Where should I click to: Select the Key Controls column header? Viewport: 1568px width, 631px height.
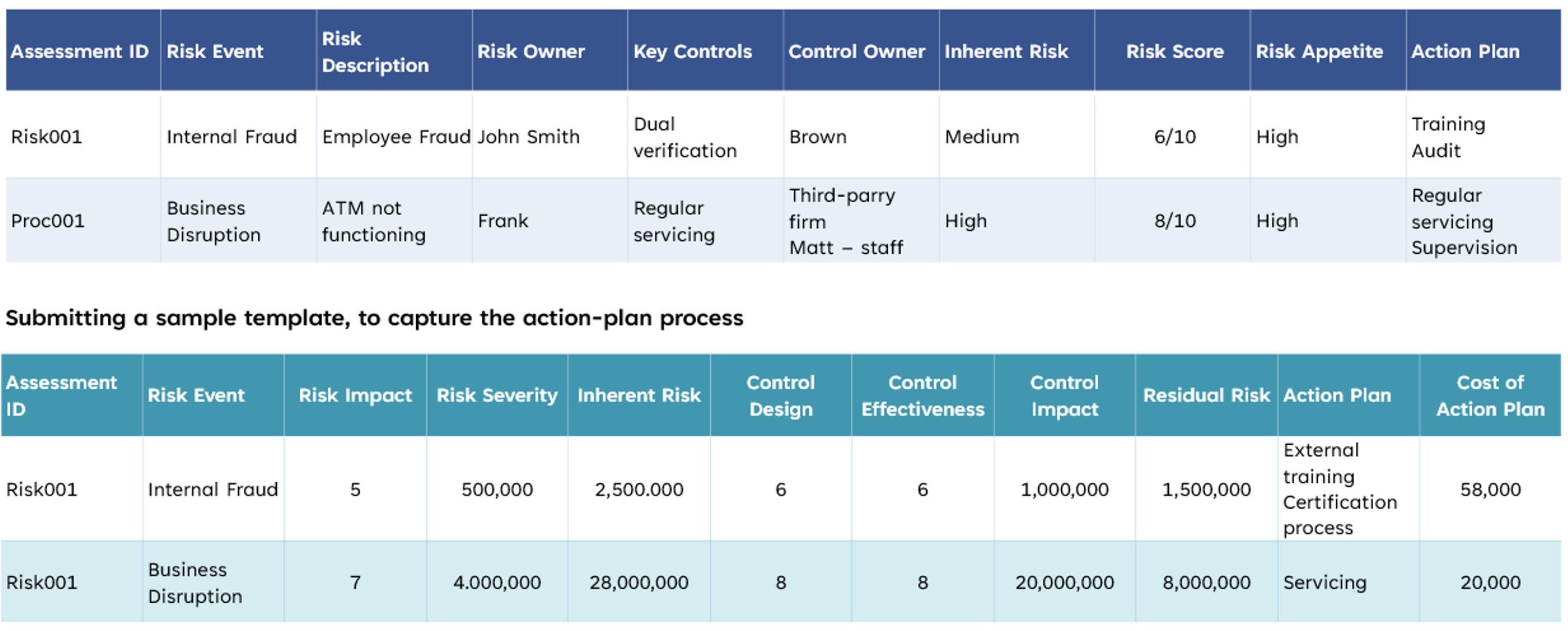coord(692,52)
